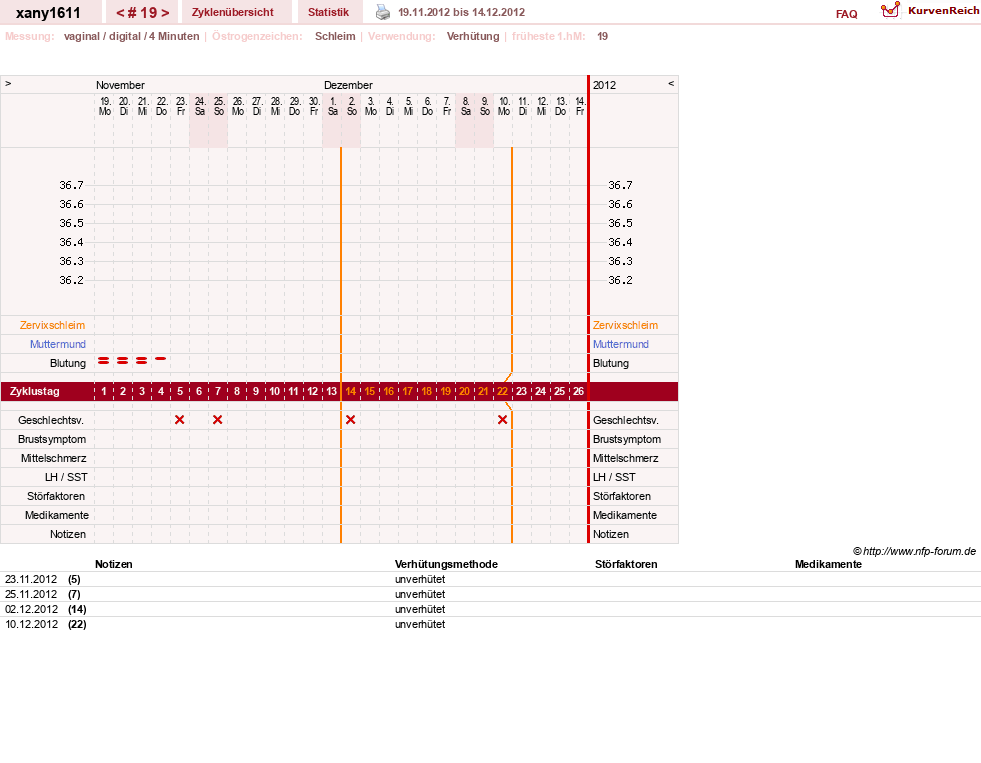Click the left Blutung row label

click(x=68, y=363)
